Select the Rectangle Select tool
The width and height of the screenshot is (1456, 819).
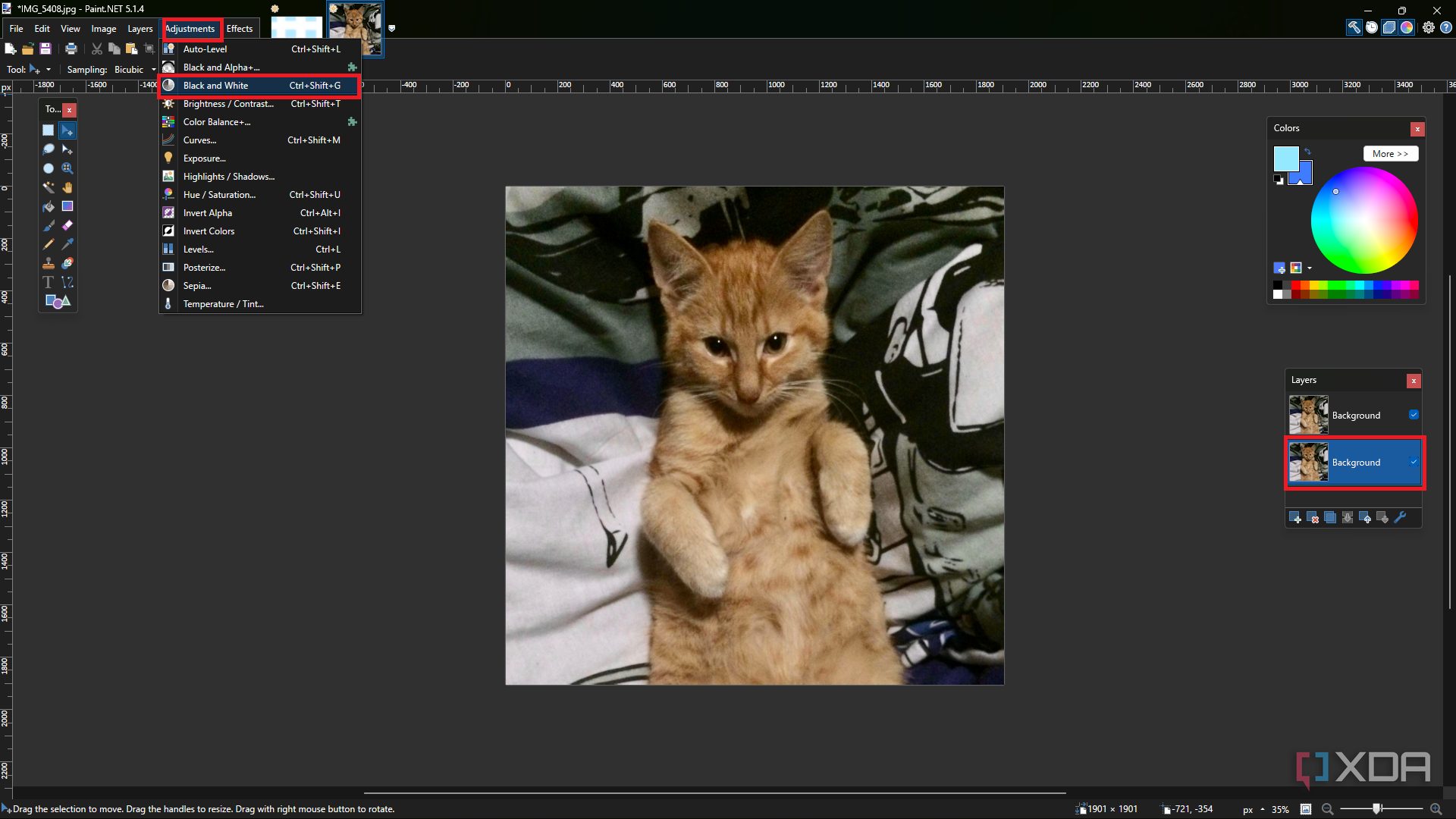point(49,130)
